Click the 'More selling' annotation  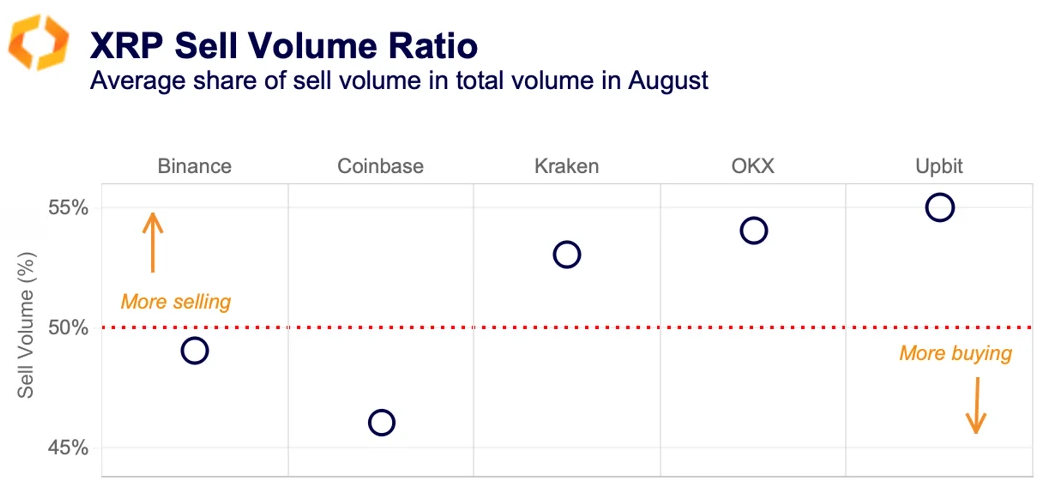pyautogui.click(x=176, y=301)
